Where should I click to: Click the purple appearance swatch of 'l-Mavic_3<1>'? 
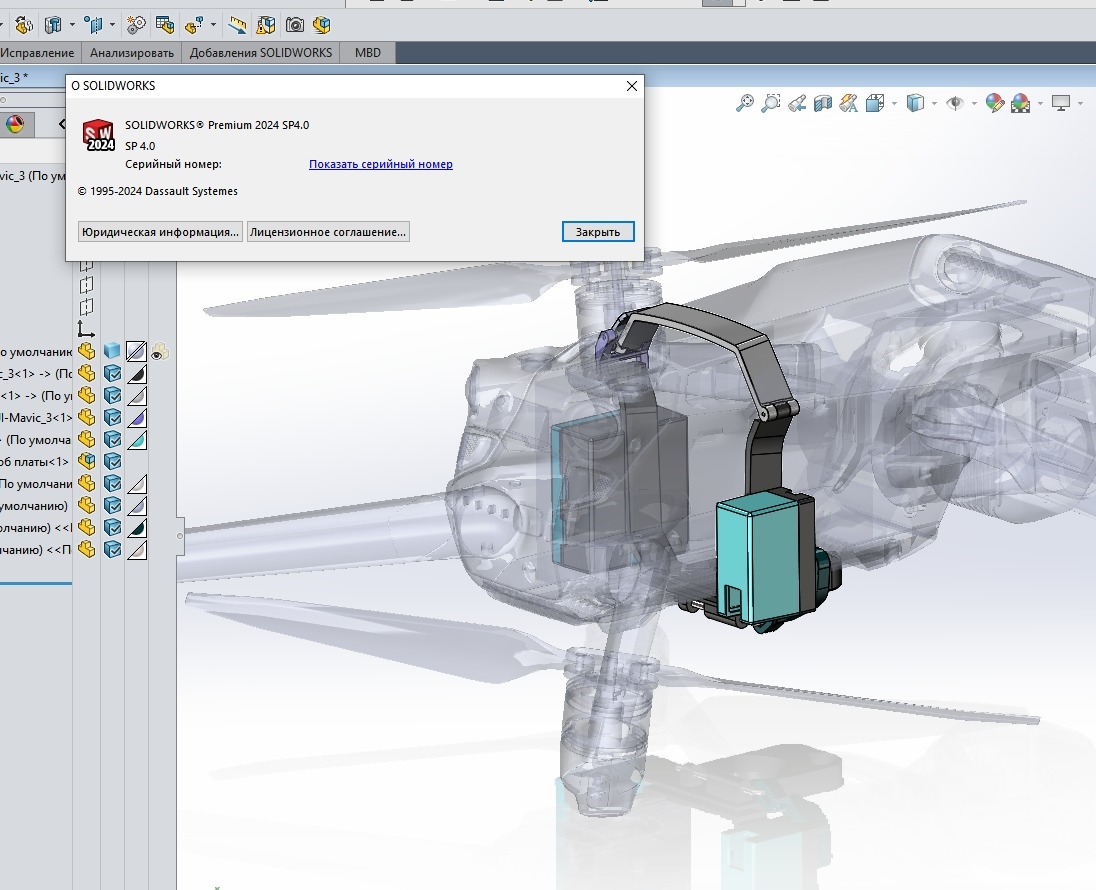click(x=136, y=417)
